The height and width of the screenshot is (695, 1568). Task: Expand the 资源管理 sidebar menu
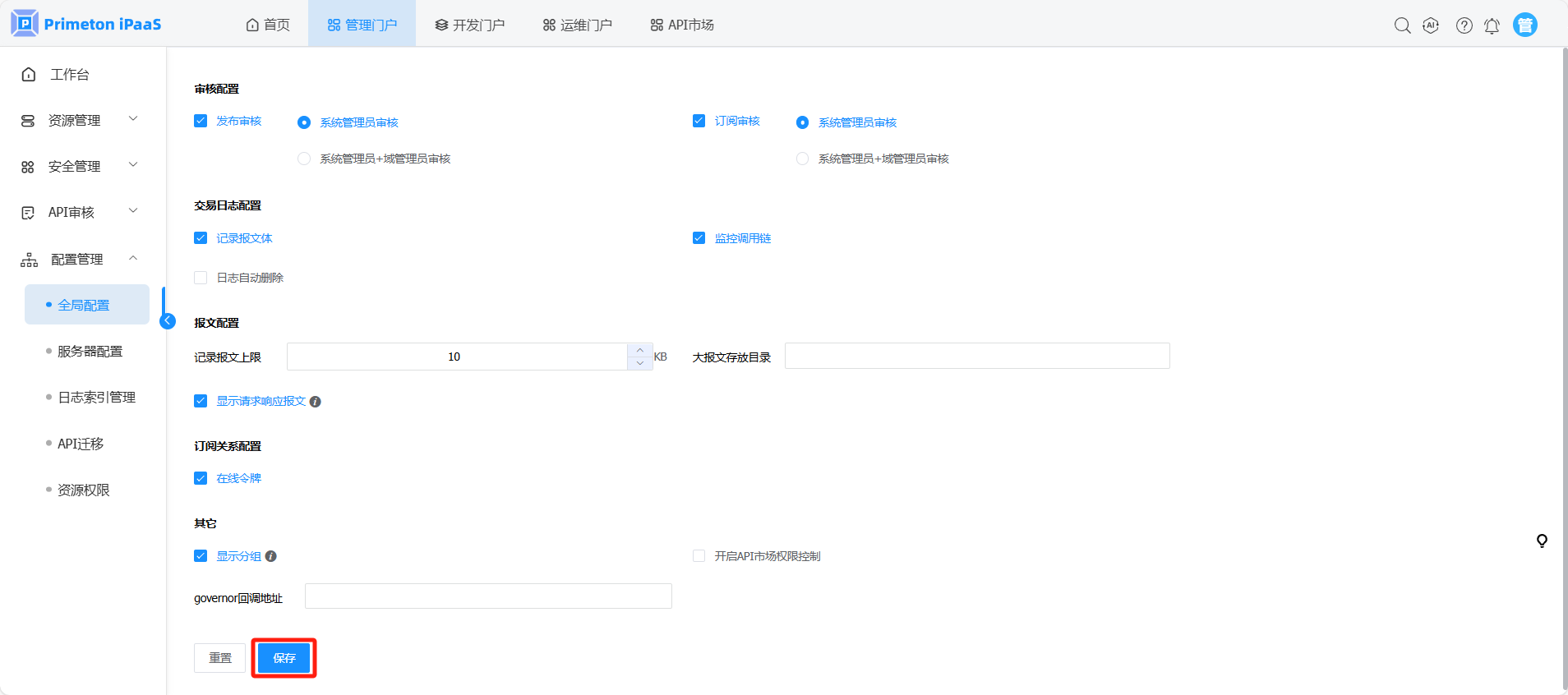(80, 120)
